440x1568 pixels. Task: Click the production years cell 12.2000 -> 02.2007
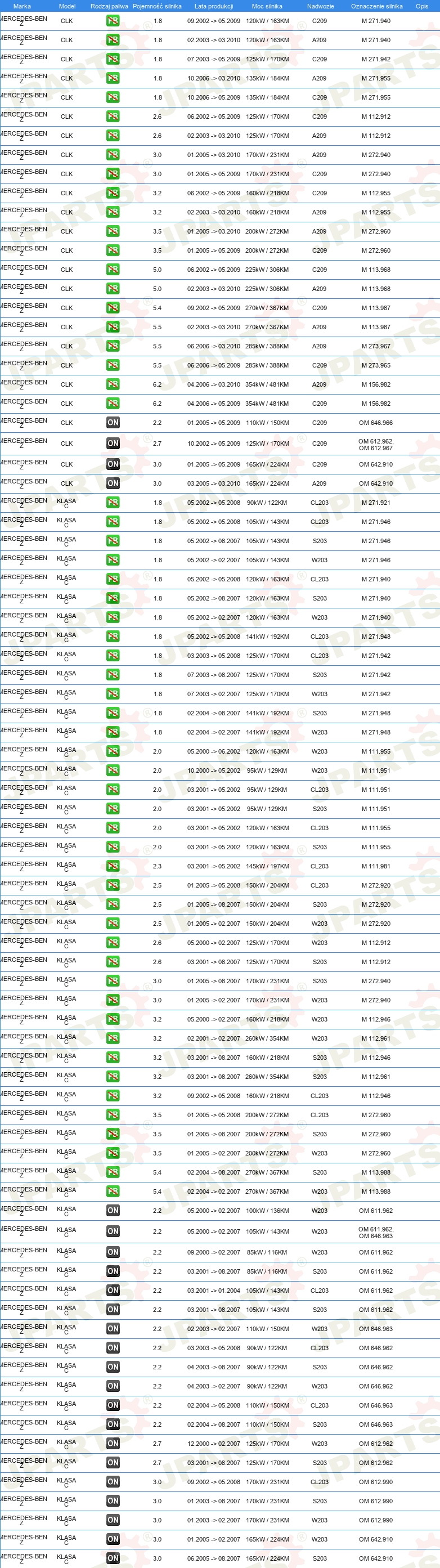pyautogui.click(x=214, y=1444)
